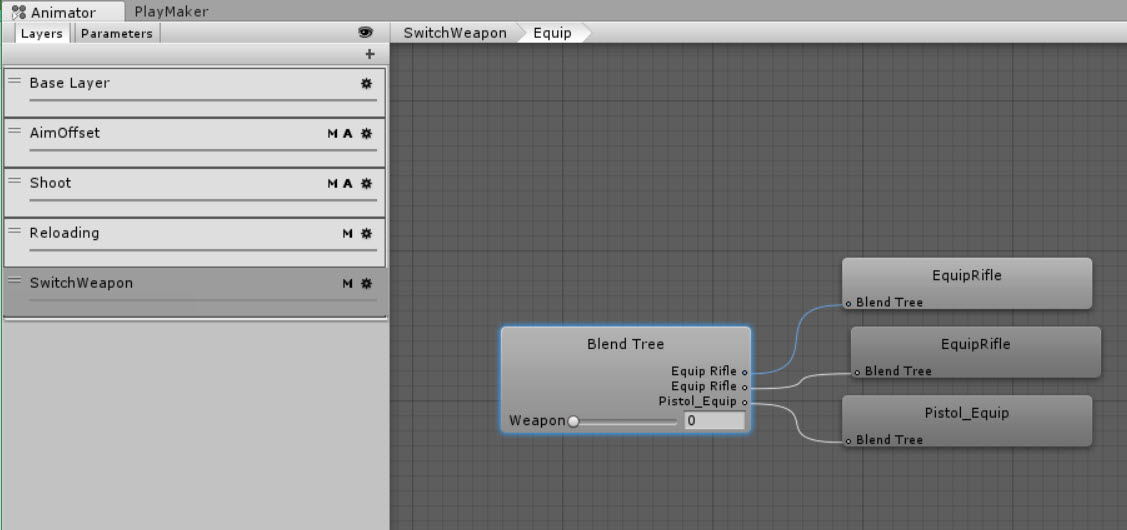Open Reloading layer gear settings
Image resolution: width=1127 pixels, height=530 pixels.
pos(367,233)
